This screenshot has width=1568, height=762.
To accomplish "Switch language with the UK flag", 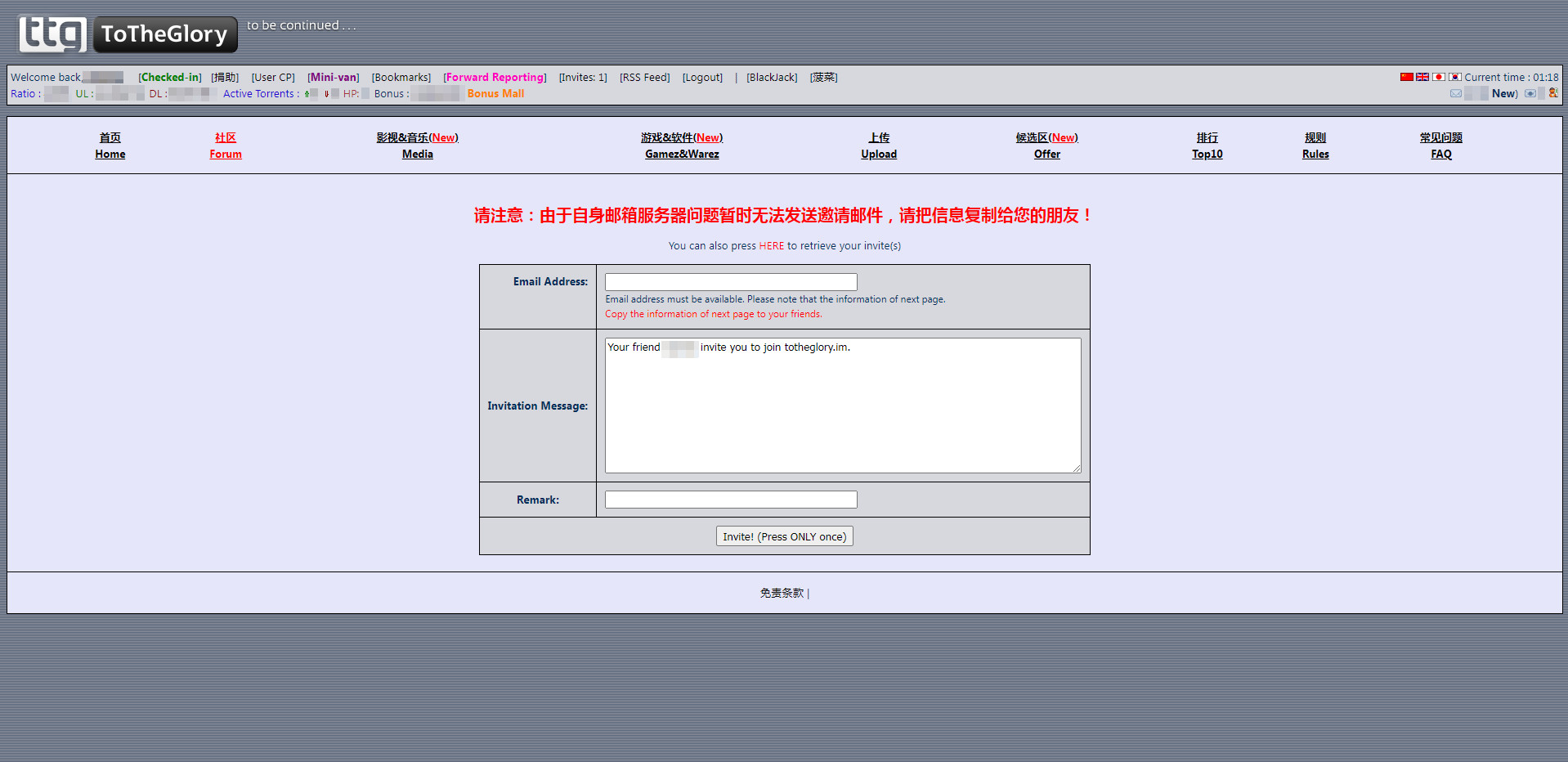I will pos(1422,77).
